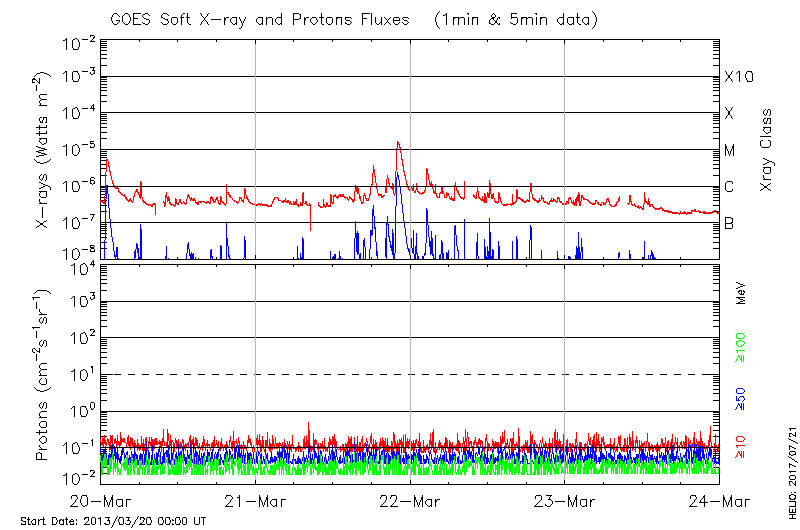Click the red X-ray flare peak near 22-Mar
Screen dimensions: 800x530
pyautogui.click(x=398, y=143)
